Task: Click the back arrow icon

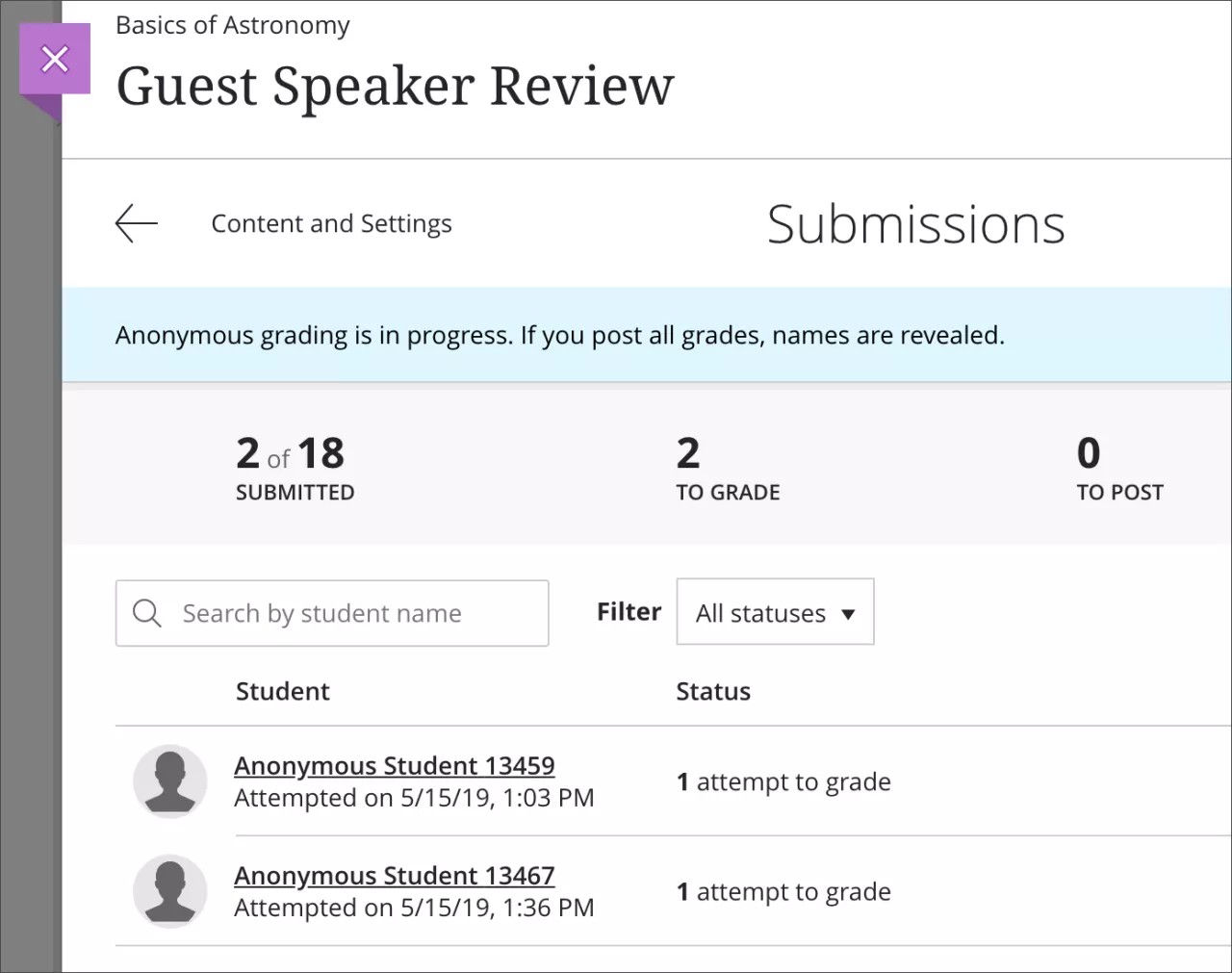Action: (136, 223)
